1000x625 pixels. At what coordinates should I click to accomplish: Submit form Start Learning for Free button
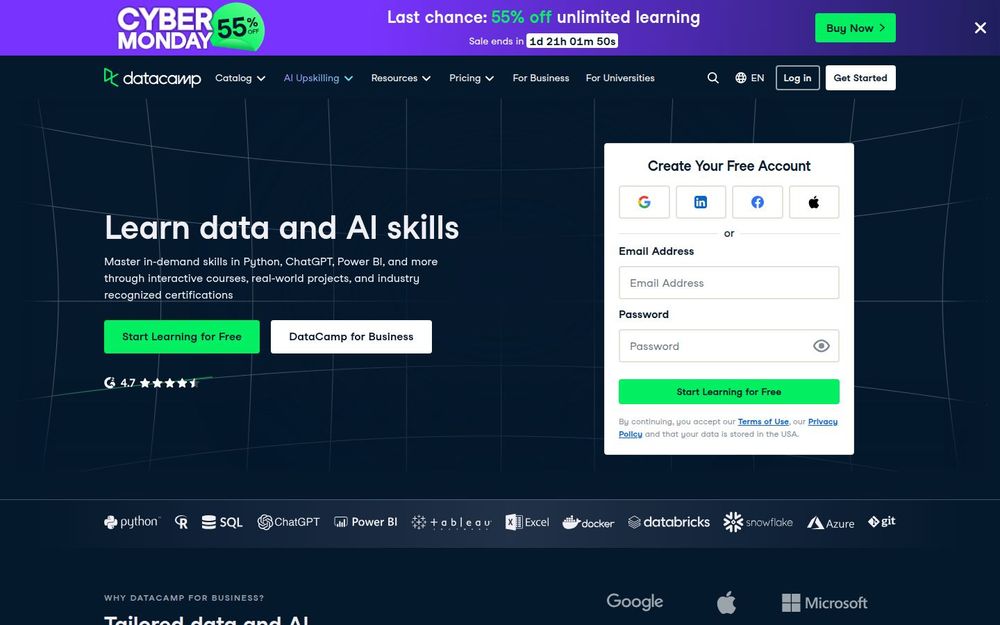click(x=729, y=392)
